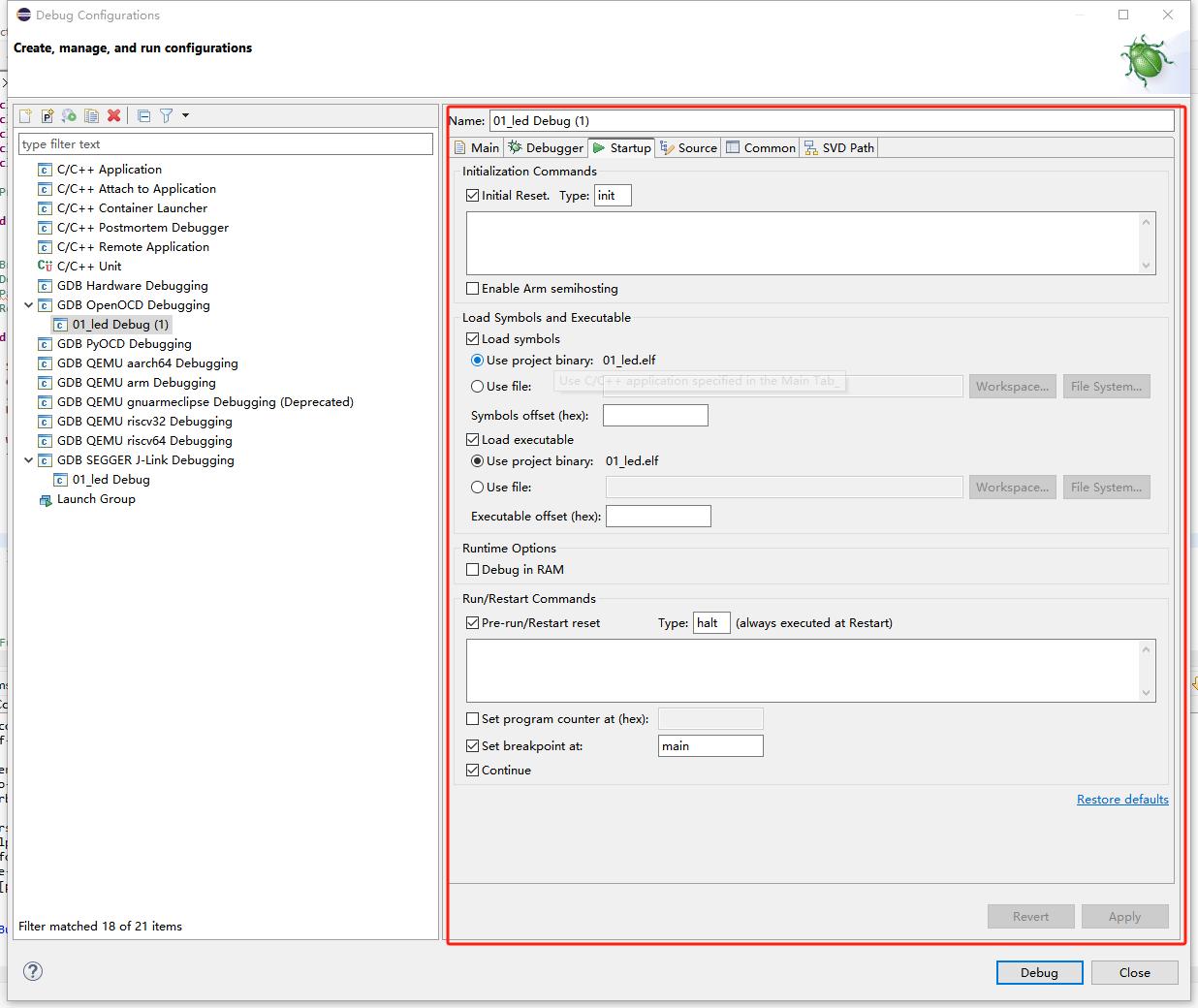Click the Initial Reset Type field
Screen dimensions: 1198x1008
point(613,195)
